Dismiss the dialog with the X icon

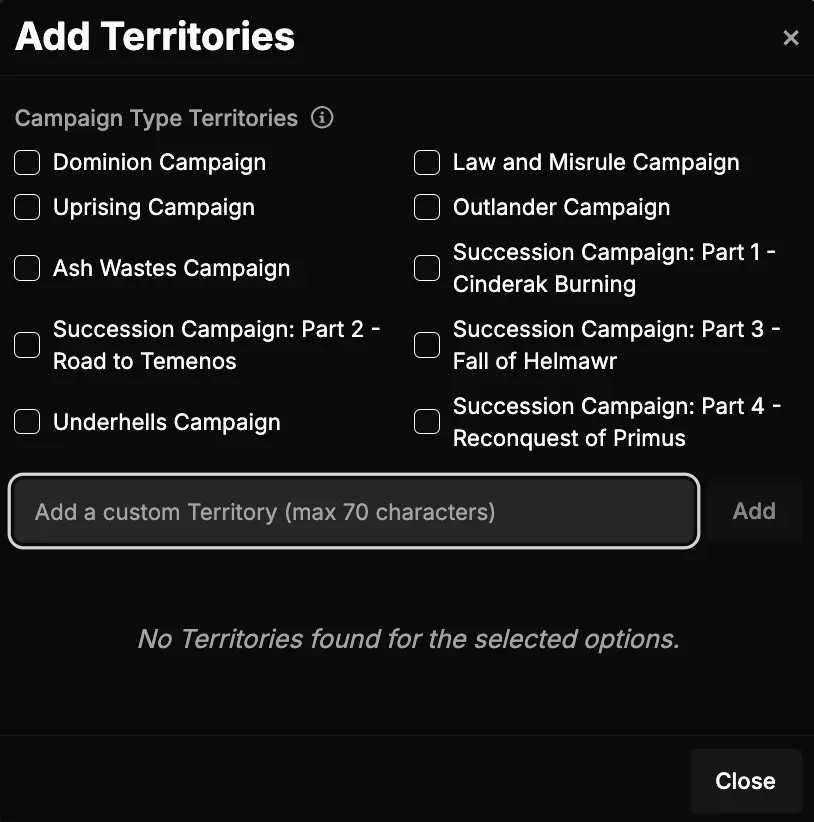click(791, 38)
